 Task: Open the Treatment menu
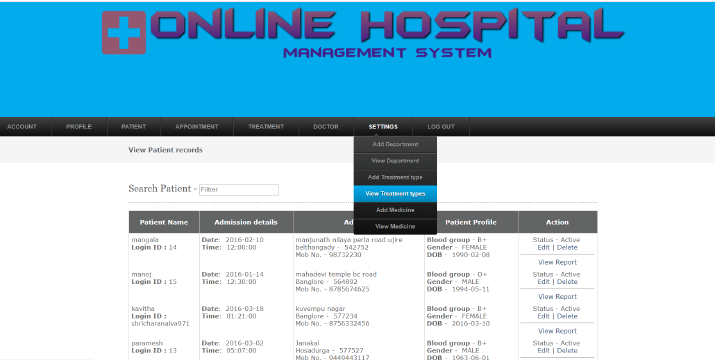click(266, 126)
